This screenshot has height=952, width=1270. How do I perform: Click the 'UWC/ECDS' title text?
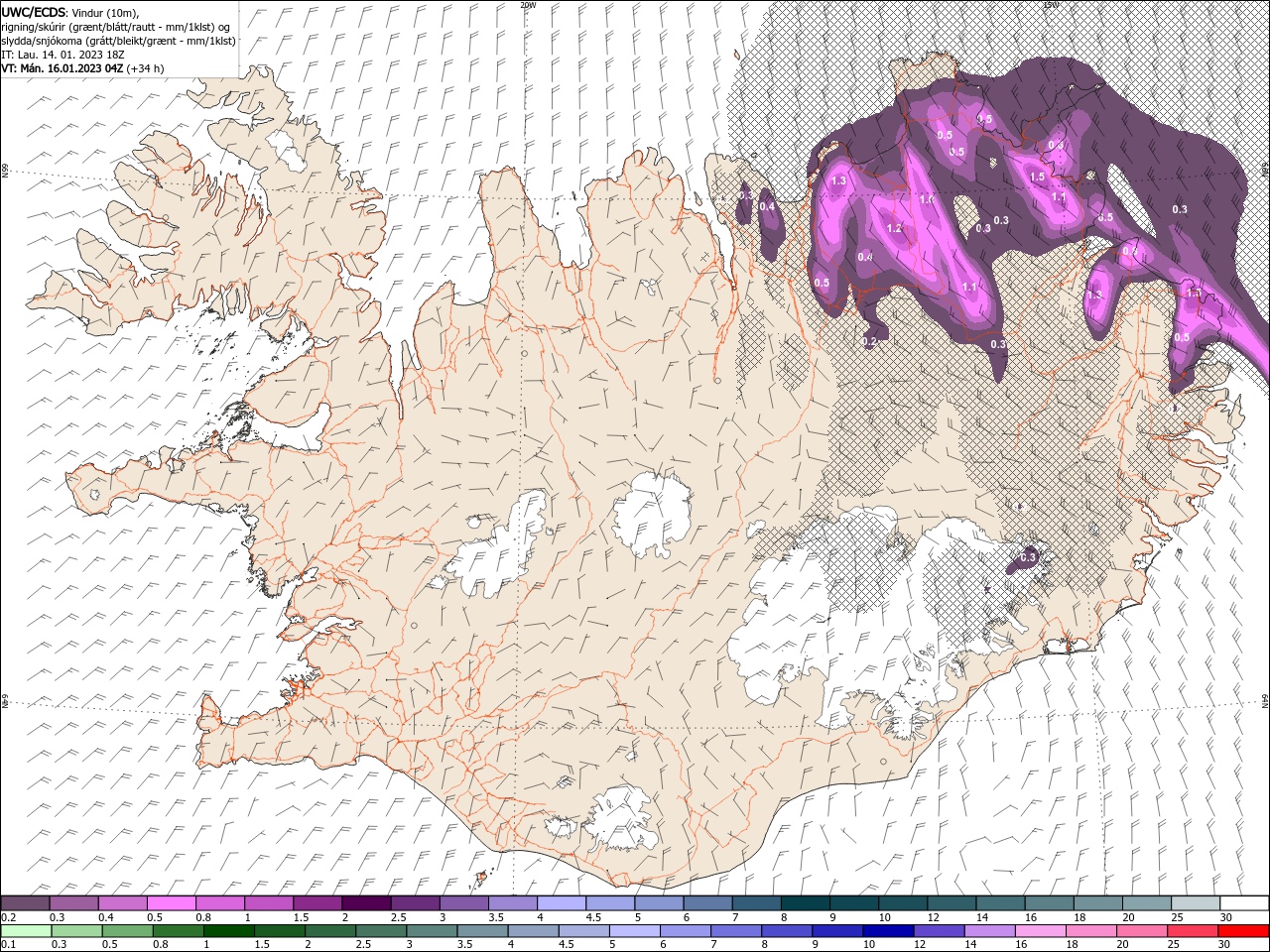(34, 12)
